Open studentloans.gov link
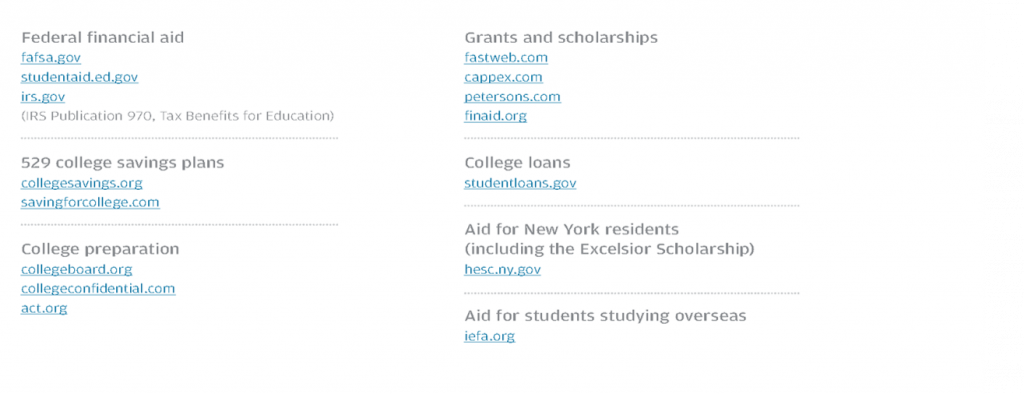 [x=520, y=183]
